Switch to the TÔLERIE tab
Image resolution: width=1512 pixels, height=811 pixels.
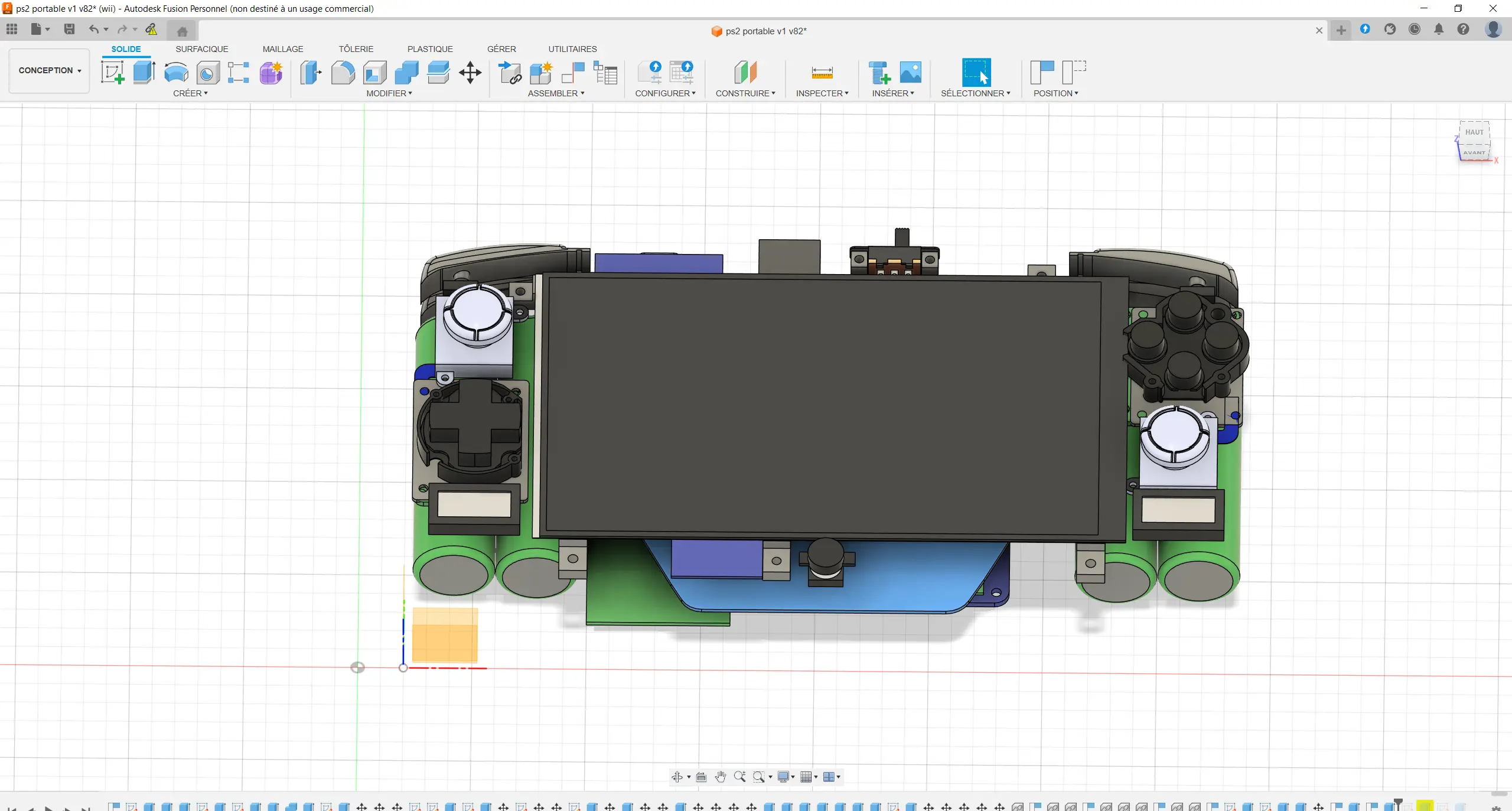356,49
